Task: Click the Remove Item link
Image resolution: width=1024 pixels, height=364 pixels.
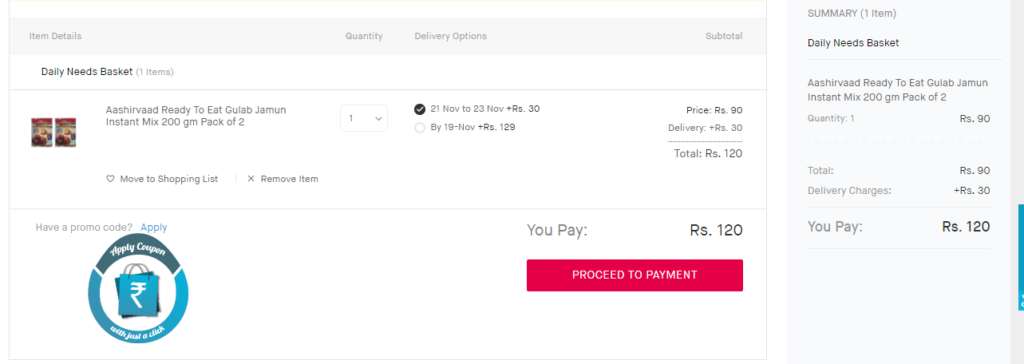Action: [x=289, y=178]
